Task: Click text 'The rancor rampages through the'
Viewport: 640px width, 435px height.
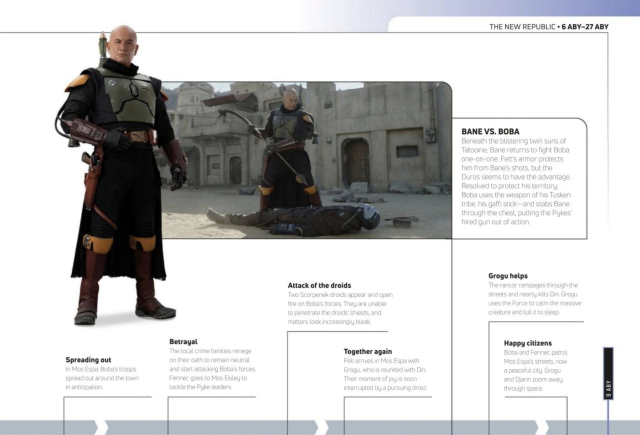Action: [533, 285]
